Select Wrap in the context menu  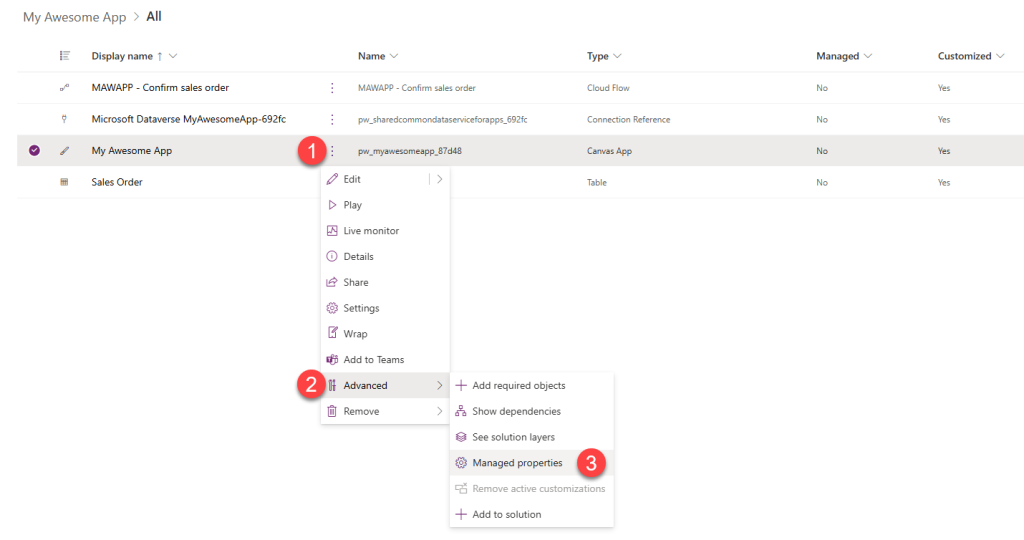click(385, 334)
